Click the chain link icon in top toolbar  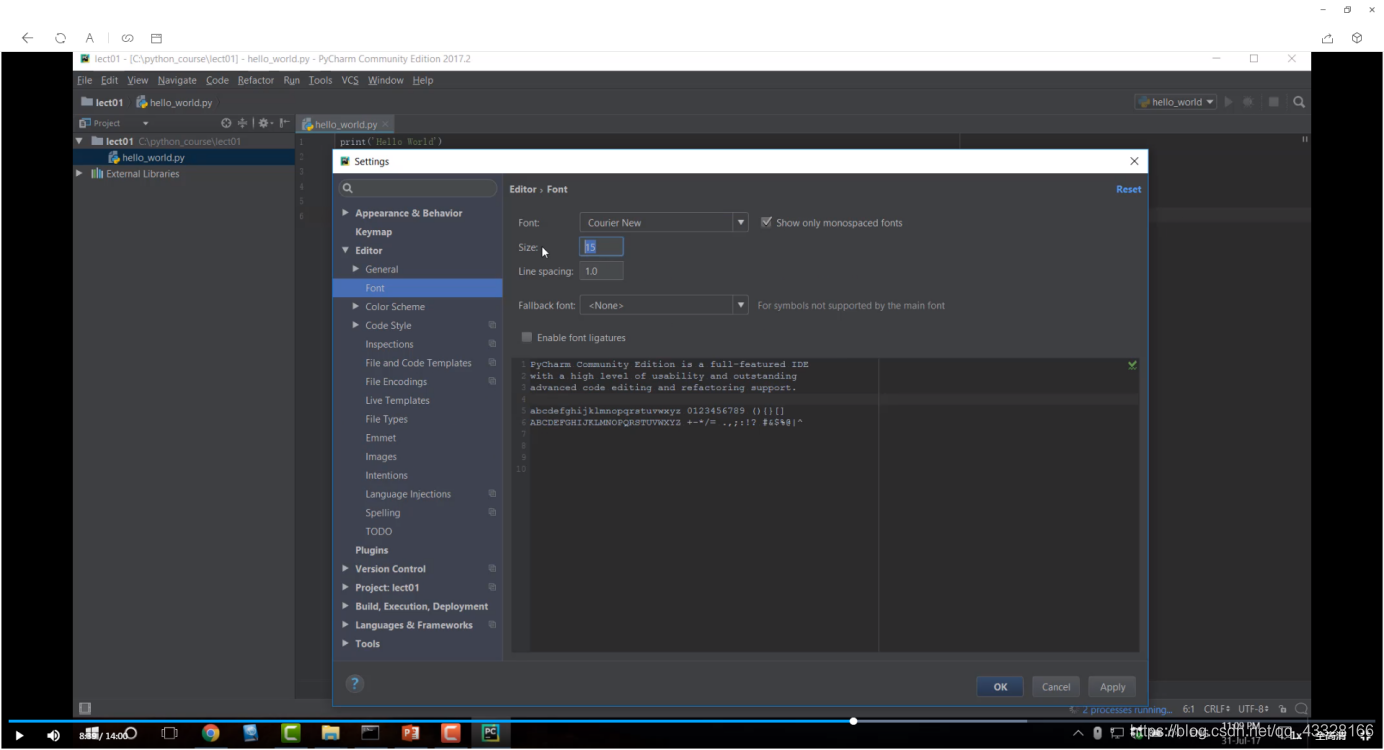(x=127, y=38)
